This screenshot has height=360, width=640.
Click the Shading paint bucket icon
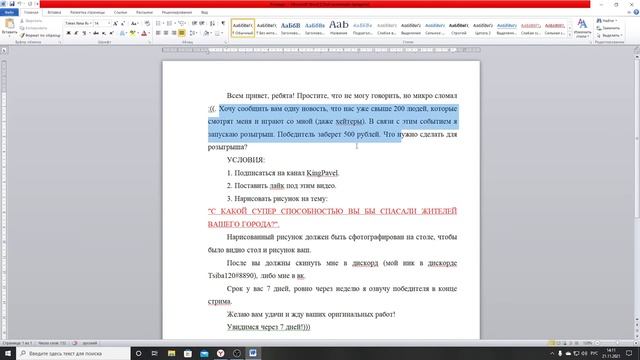pos(207,33)
